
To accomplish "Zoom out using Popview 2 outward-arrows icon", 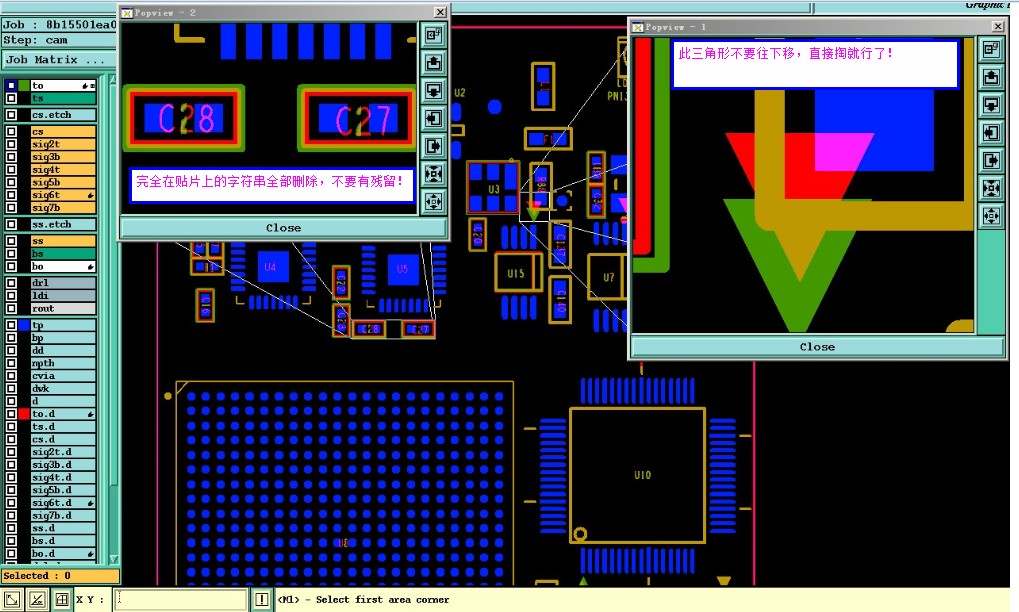I will pos(433,201).
